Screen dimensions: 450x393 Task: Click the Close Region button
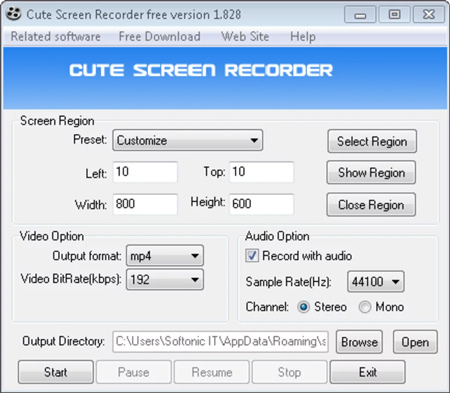371,205
